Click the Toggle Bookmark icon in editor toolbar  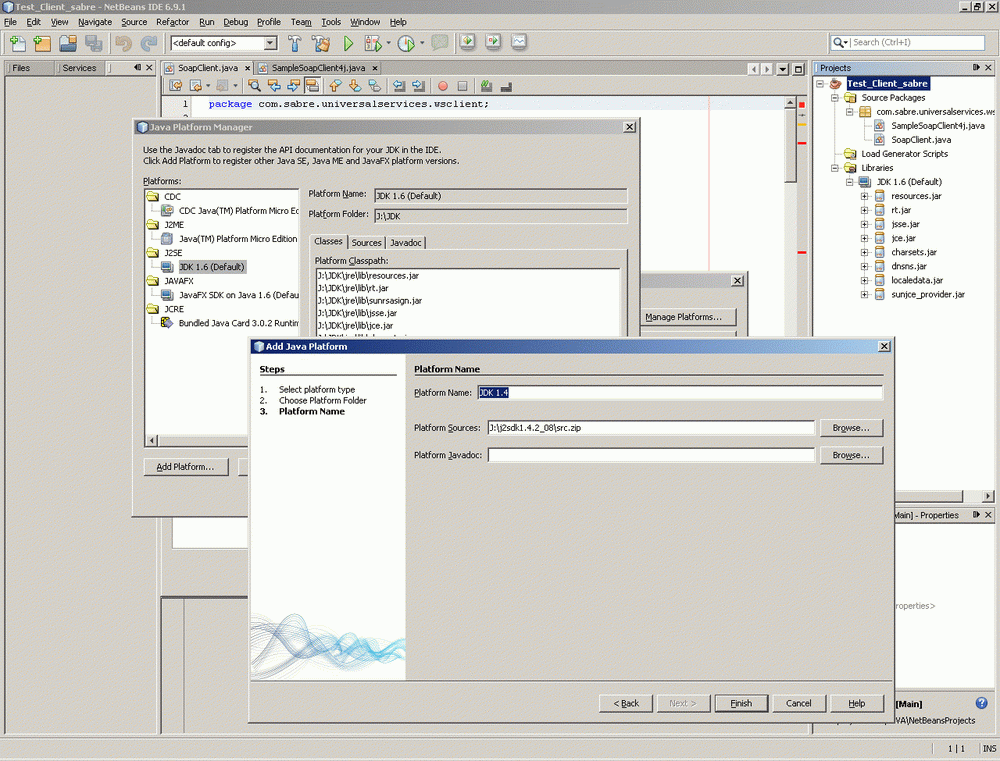(374, 85)
